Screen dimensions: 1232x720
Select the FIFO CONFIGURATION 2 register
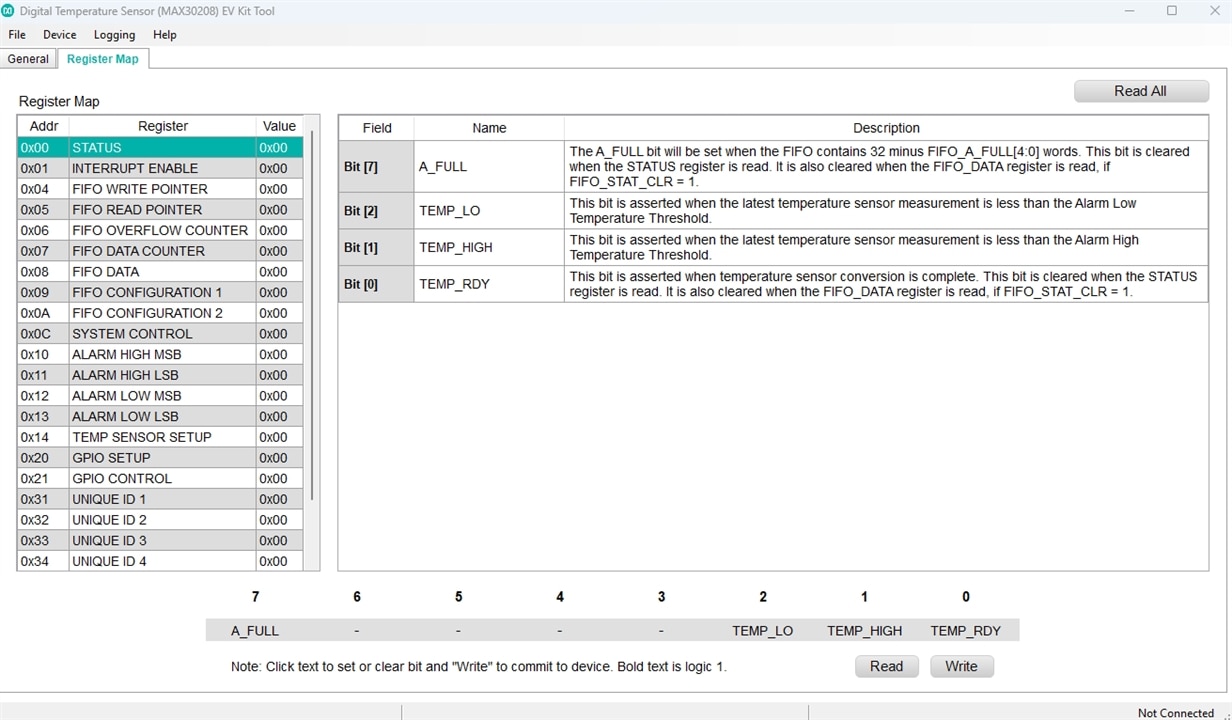pos(160,313)
